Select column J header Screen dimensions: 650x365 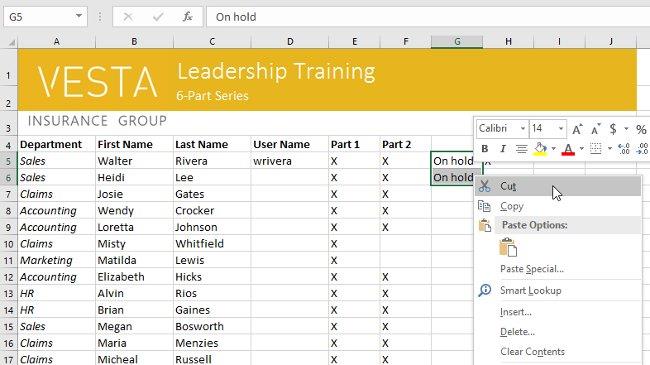point(611,41)
